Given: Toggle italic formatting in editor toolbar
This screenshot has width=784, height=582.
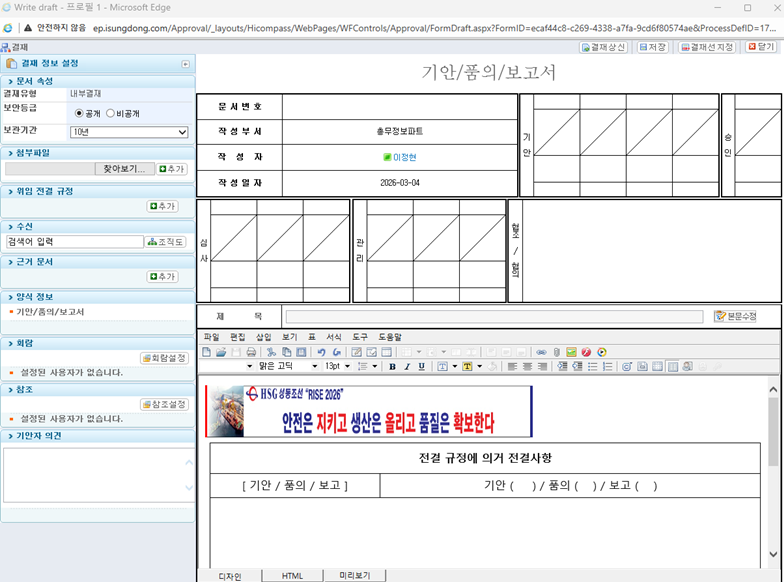Looking at the screenshot, I should (x=407, y=367).
